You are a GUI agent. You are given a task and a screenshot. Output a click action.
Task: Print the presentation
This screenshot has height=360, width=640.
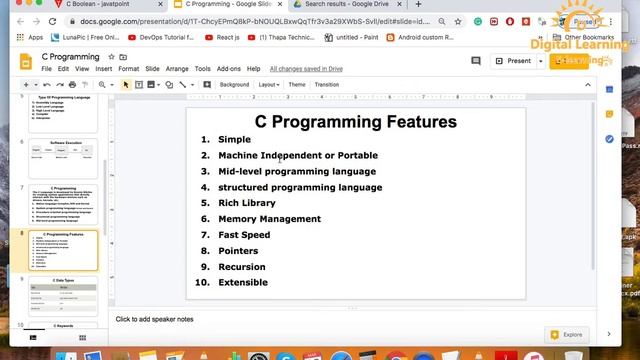(x=72, y=84)
